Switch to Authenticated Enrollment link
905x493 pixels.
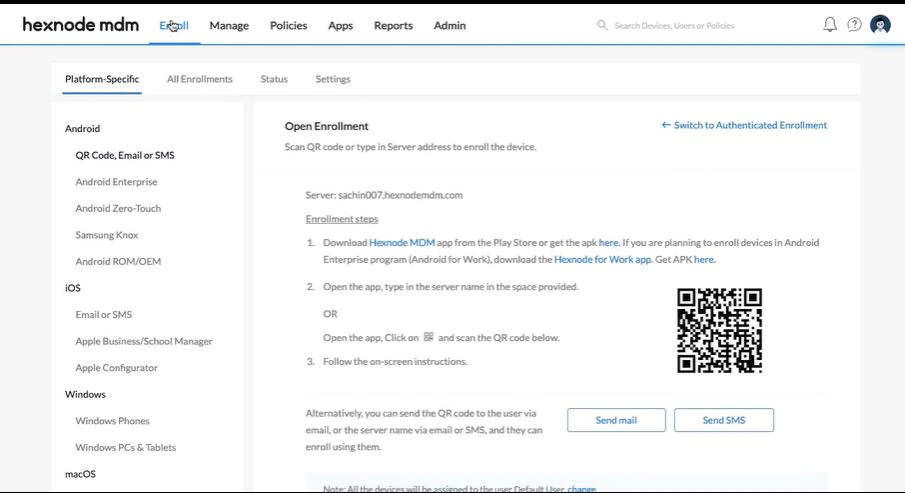tap(744, 125)
